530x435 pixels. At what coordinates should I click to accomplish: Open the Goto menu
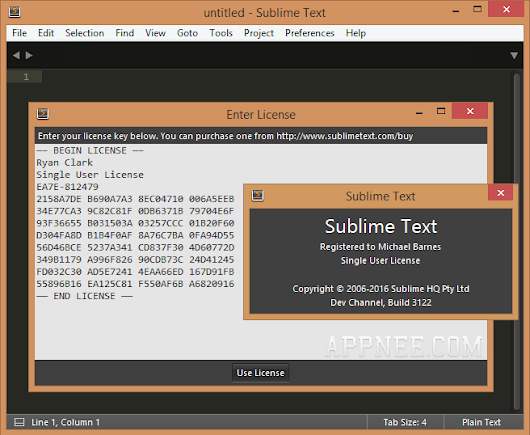[x=187, y=33]
